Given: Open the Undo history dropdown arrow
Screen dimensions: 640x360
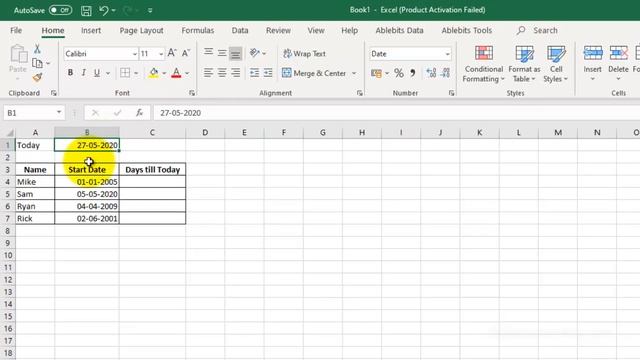Looking at the screenshot, I should [113, 10].
